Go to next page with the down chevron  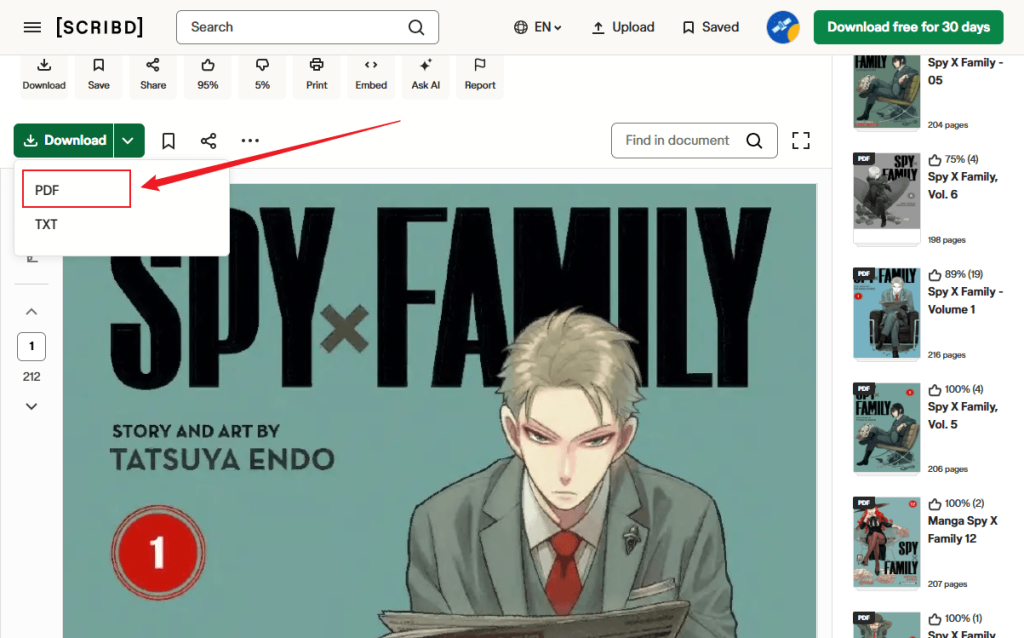(31, 406)
